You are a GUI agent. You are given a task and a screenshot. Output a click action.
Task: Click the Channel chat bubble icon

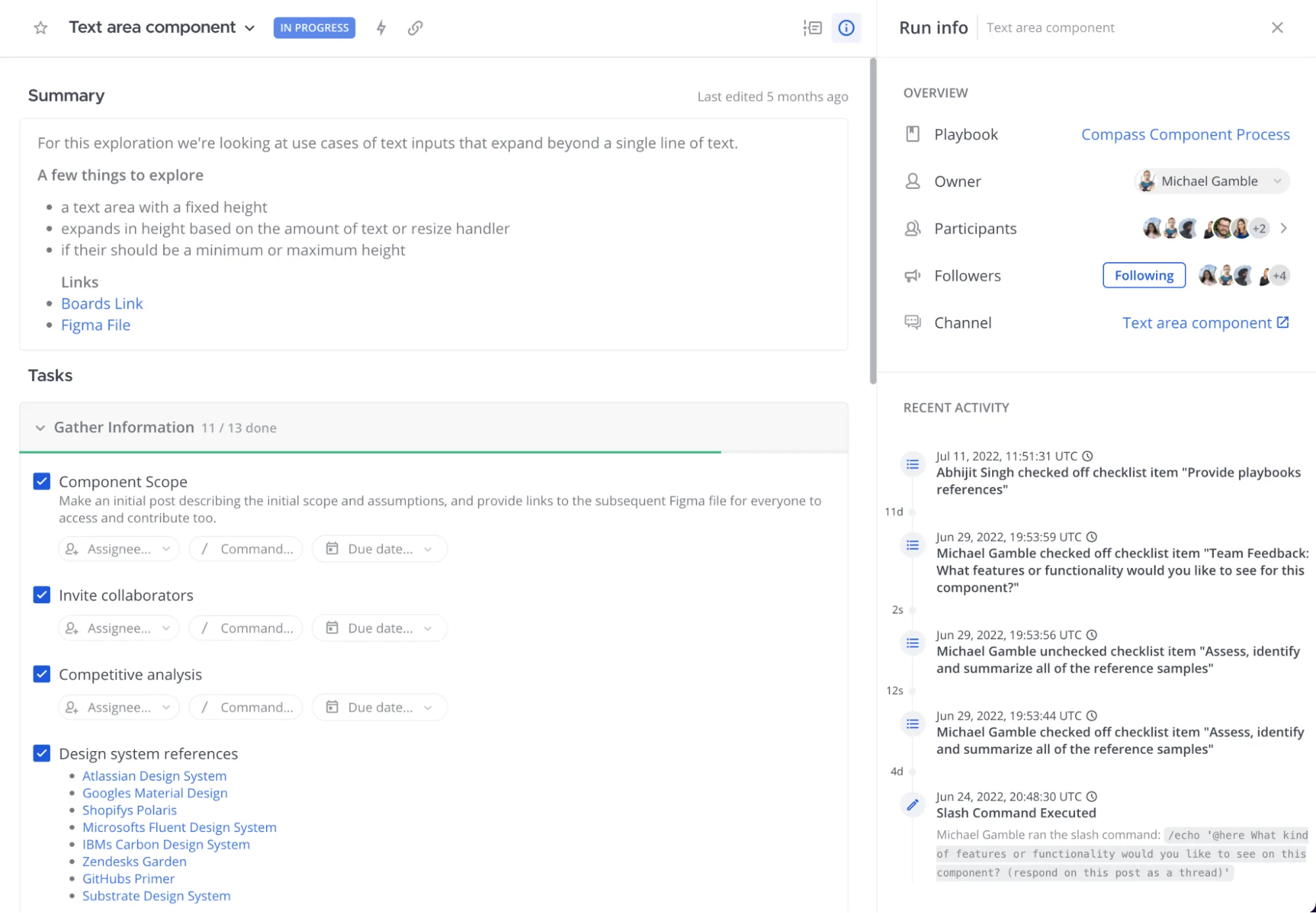912,323
